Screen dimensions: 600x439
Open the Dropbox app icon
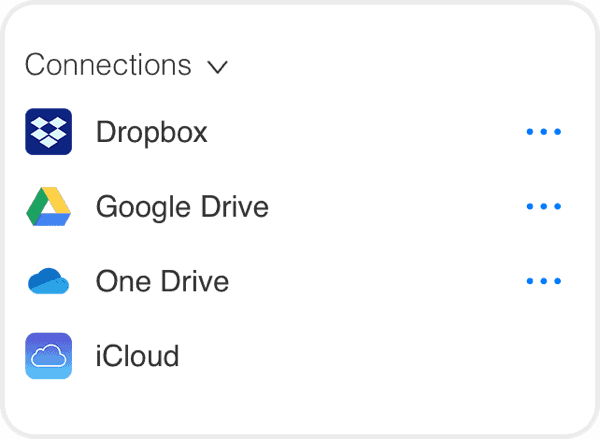click(x=49, y=132)
